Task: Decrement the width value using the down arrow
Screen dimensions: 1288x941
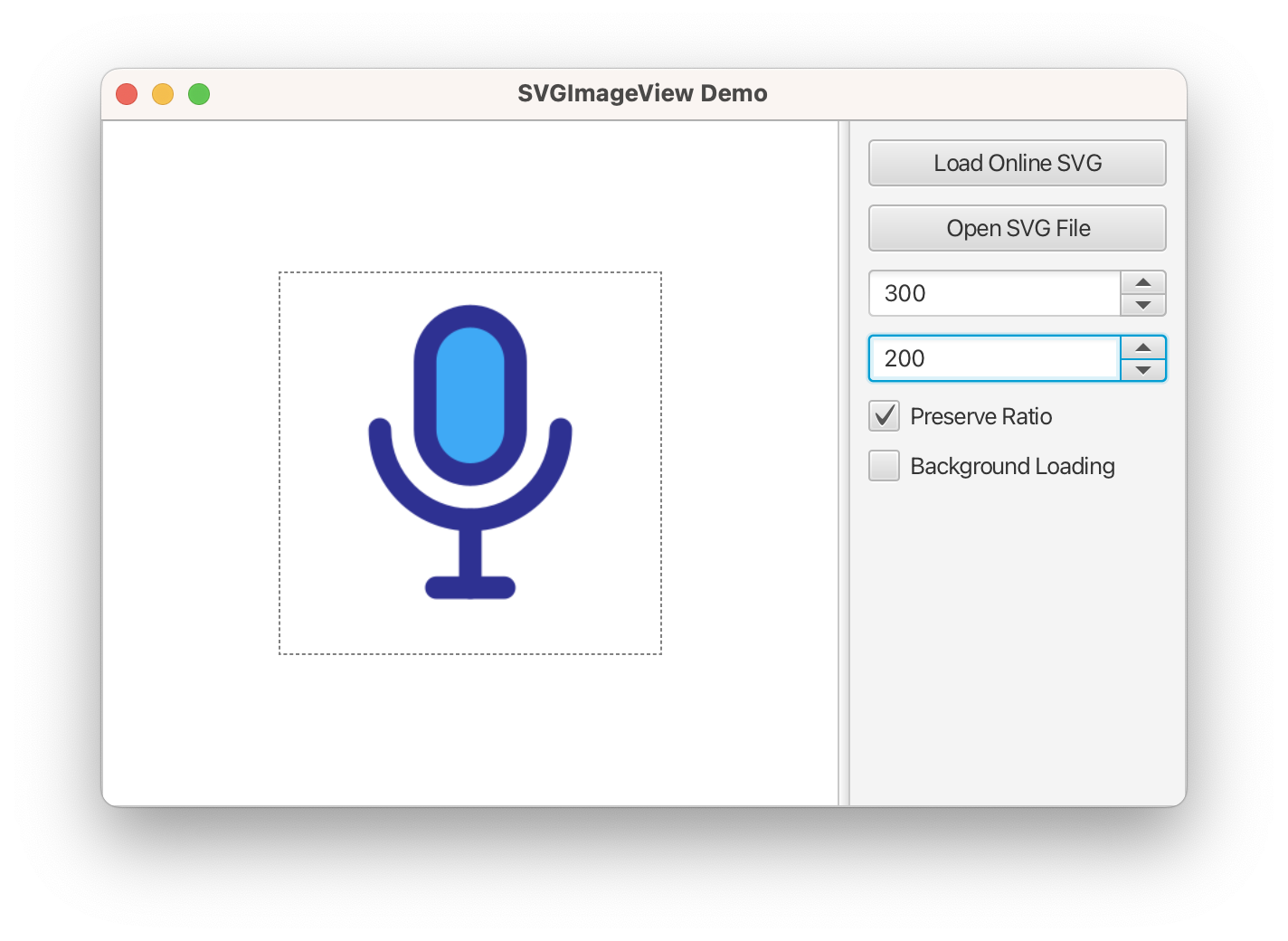Action: pos(1142,304)
